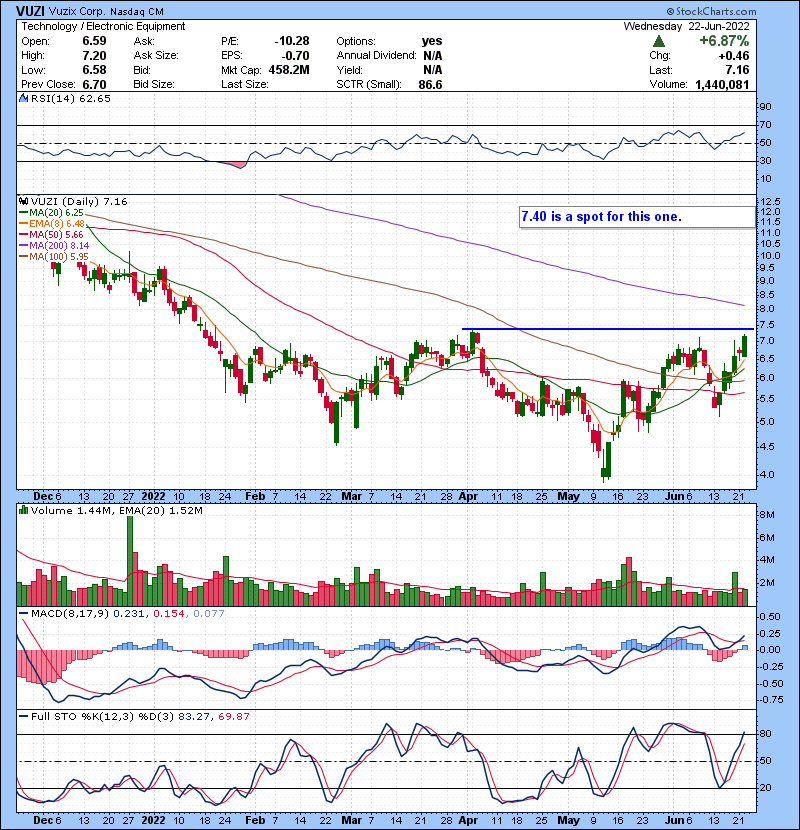Click the RSI(14) 62.65 indicator label

click(x=70, y=98)
